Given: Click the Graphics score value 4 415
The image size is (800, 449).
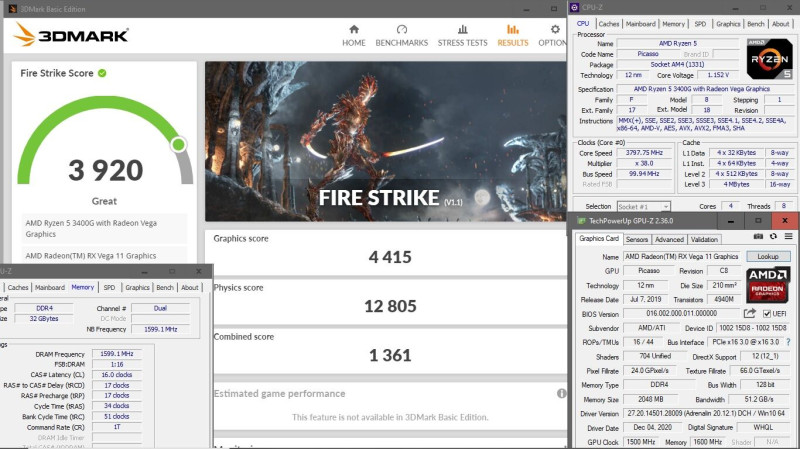Looking at the screenshot, I should click(390, 257).
